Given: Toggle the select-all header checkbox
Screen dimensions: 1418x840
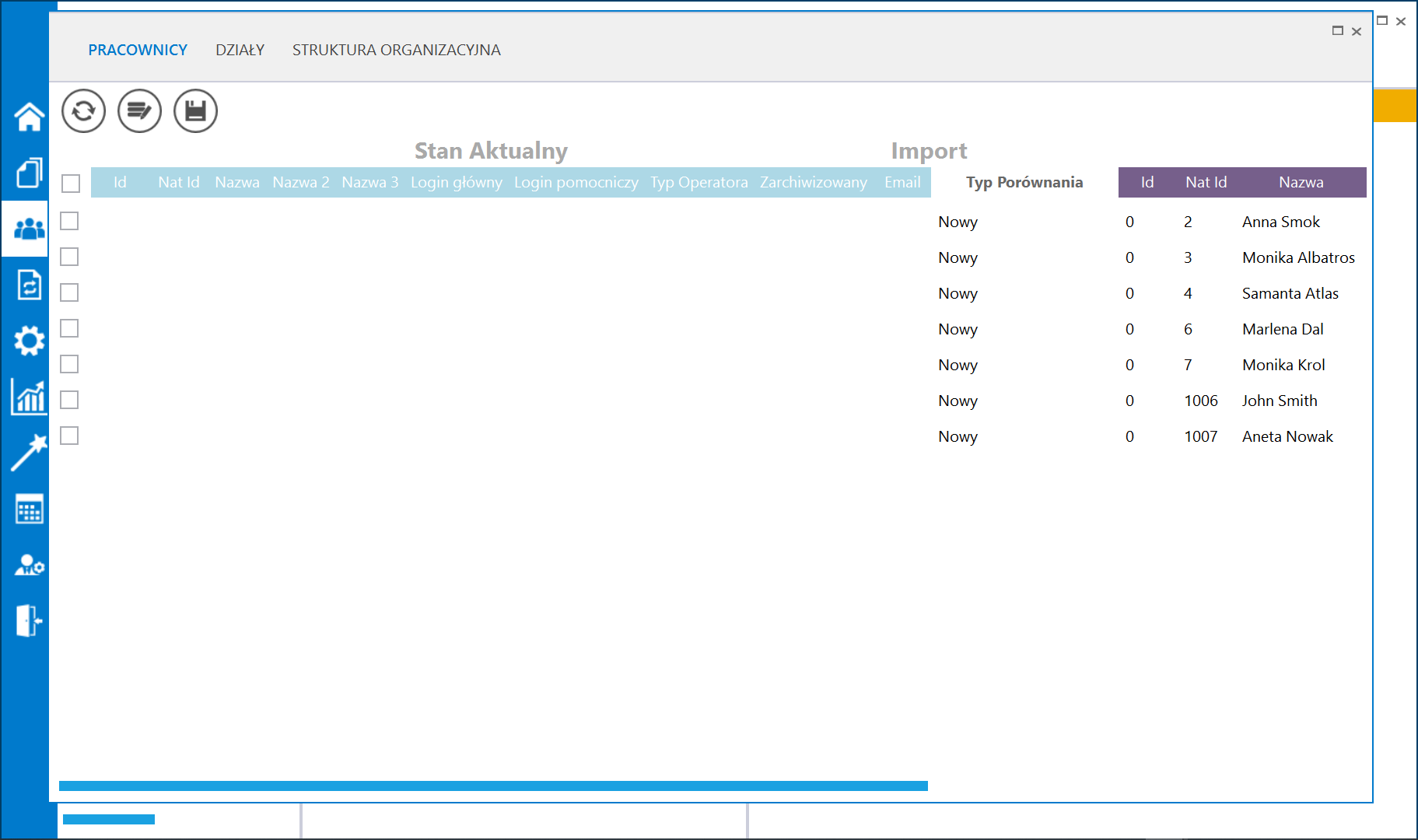Looking at the screenshot, I should (71, 183).
